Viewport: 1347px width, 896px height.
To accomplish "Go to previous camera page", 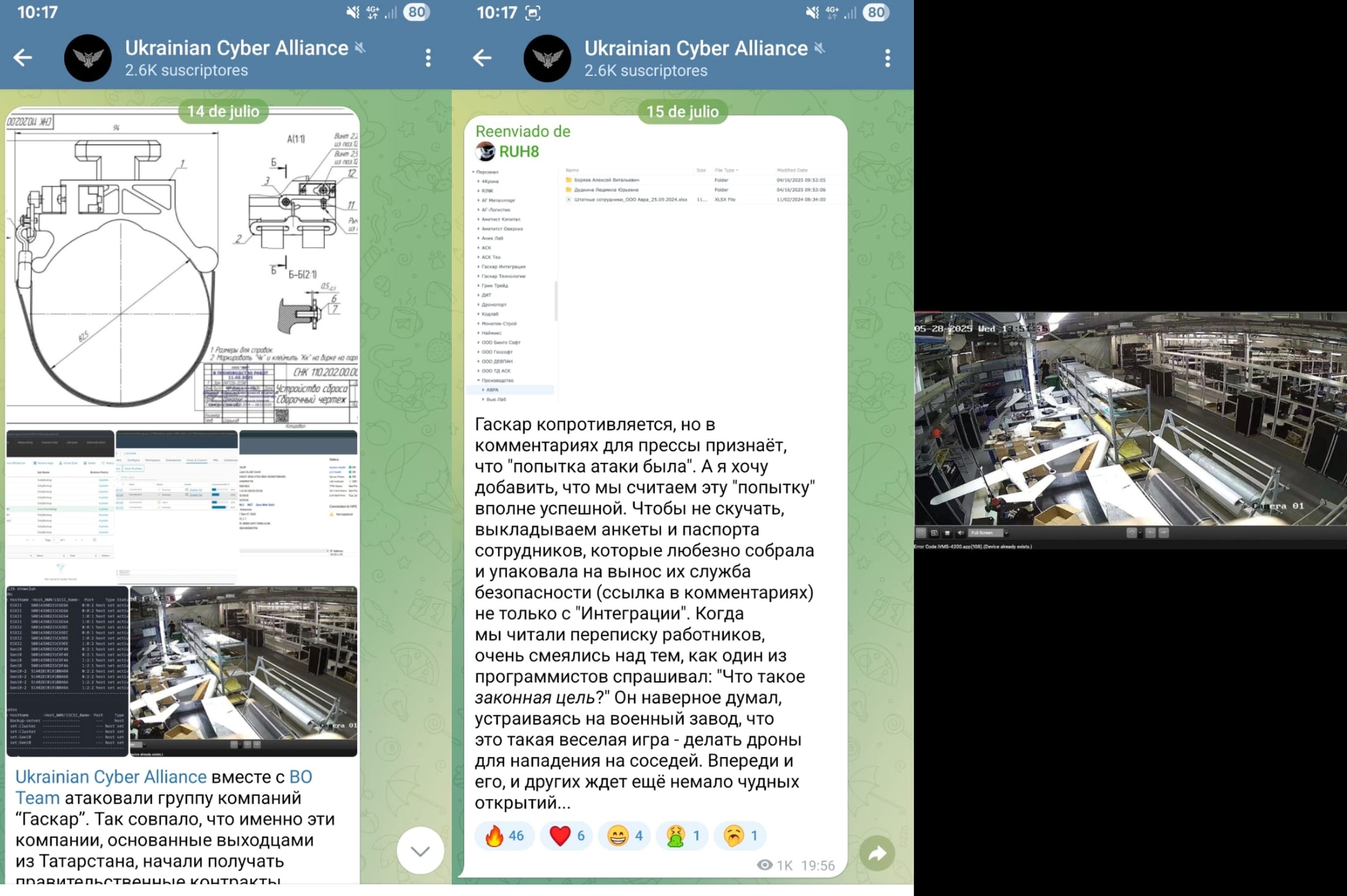I will [x=1151, y=533].
